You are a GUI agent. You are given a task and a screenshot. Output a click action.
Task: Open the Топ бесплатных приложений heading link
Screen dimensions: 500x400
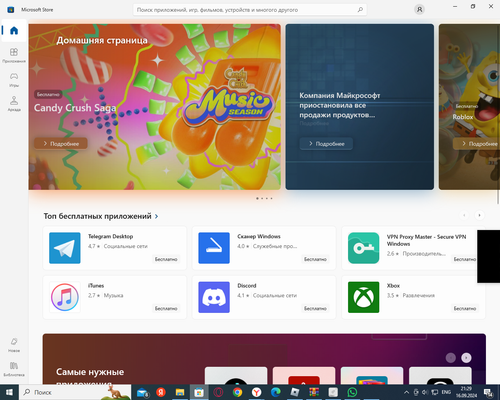(97, 216)
